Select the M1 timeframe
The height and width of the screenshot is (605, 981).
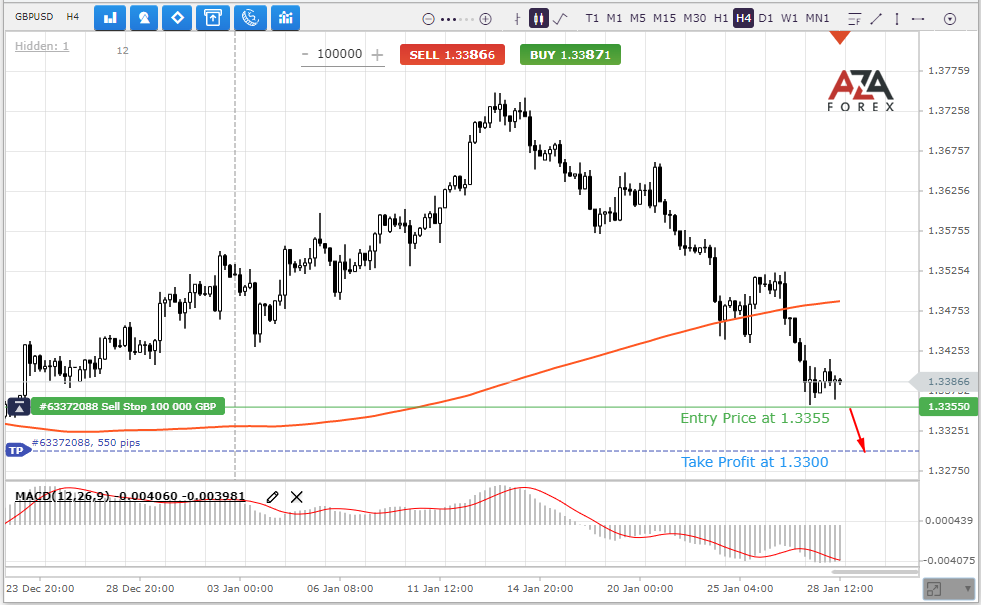tap(614, 18)
